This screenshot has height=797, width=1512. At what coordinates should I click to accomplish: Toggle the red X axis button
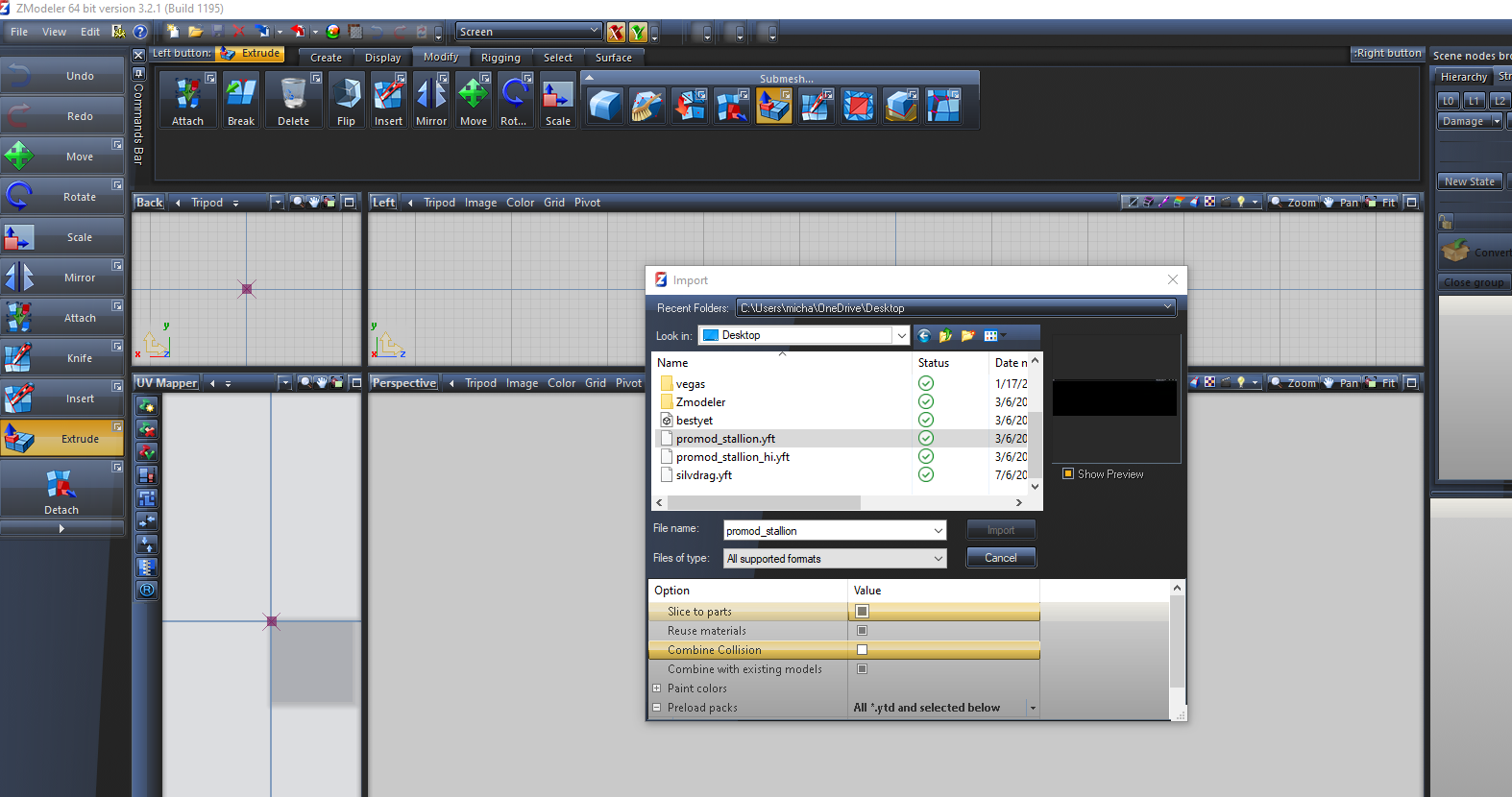point(616,33)
